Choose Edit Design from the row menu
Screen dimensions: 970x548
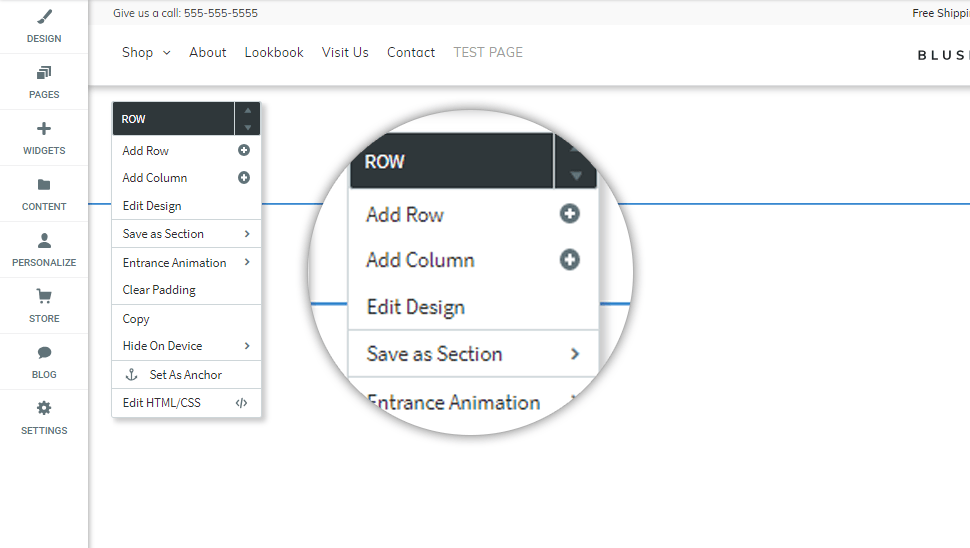pos(152,206)
